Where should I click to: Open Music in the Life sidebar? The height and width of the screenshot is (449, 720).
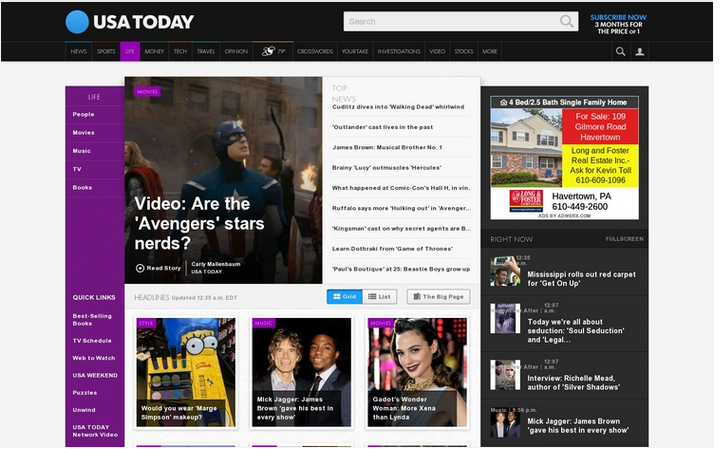(x=82, y=151)
